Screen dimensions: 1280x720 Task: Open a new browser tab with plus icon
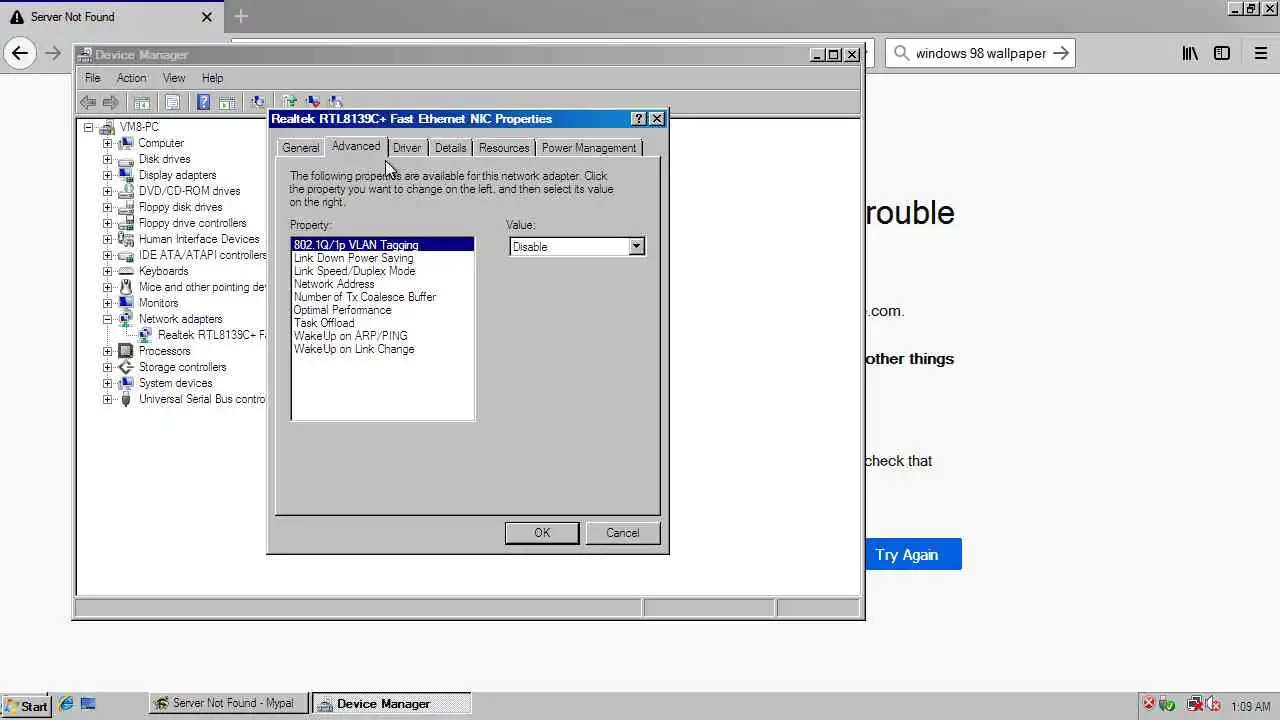pyautogui.click(x=240, y=16)
